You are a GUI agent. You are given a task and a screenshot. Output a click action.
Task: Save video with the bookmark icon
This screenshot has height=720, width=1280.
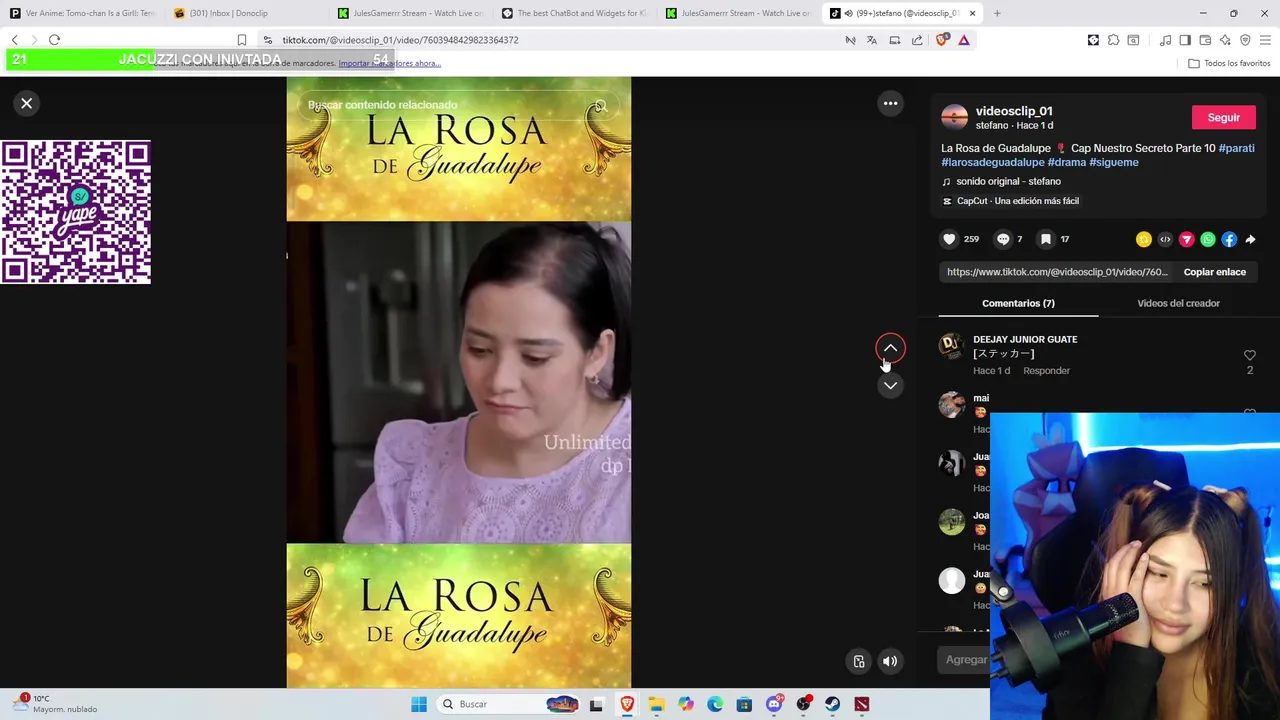[1046, 239]
